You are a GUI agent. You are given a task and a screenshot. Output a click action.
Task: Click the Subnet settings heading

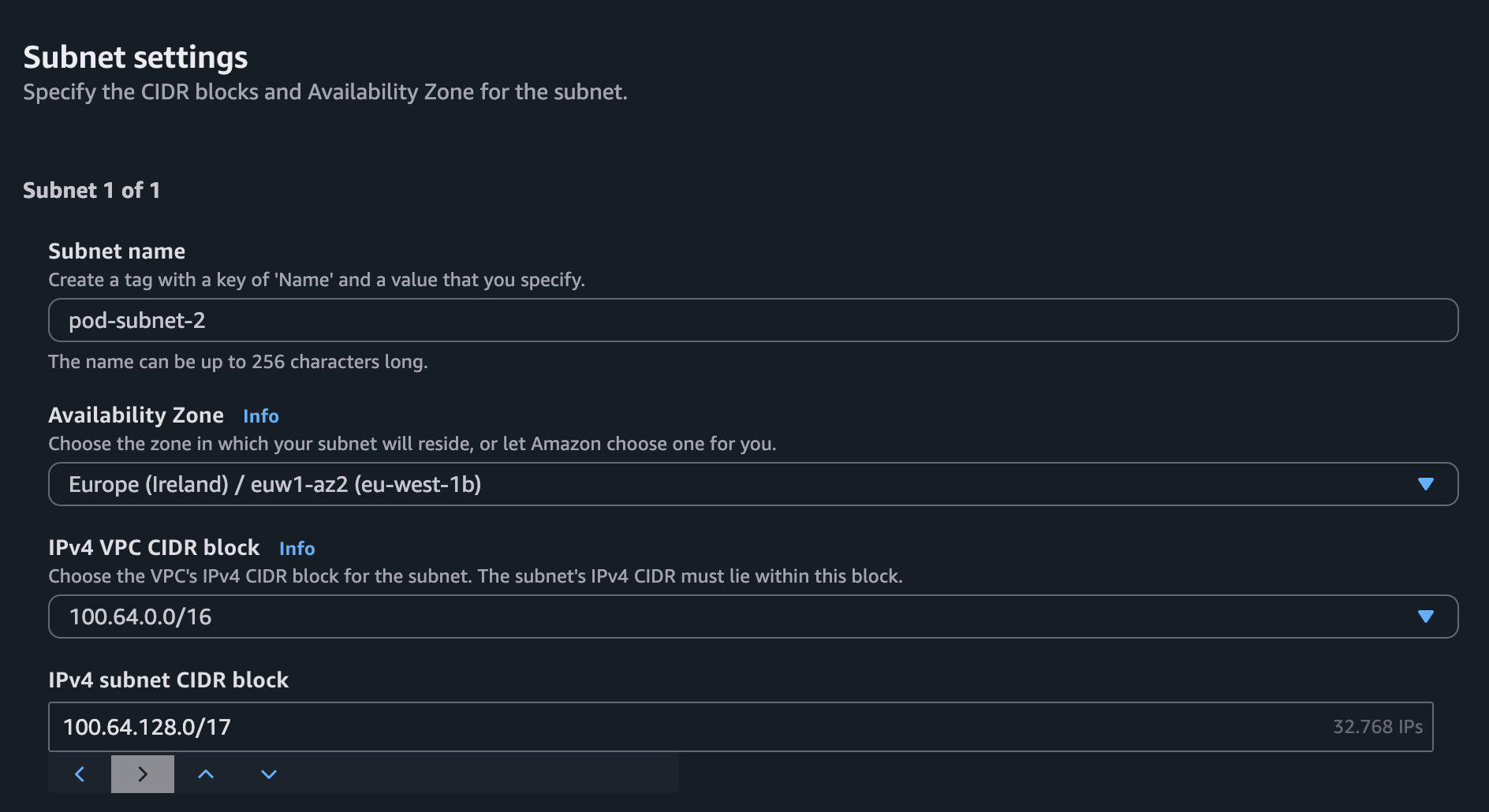(x=136, y=58)
